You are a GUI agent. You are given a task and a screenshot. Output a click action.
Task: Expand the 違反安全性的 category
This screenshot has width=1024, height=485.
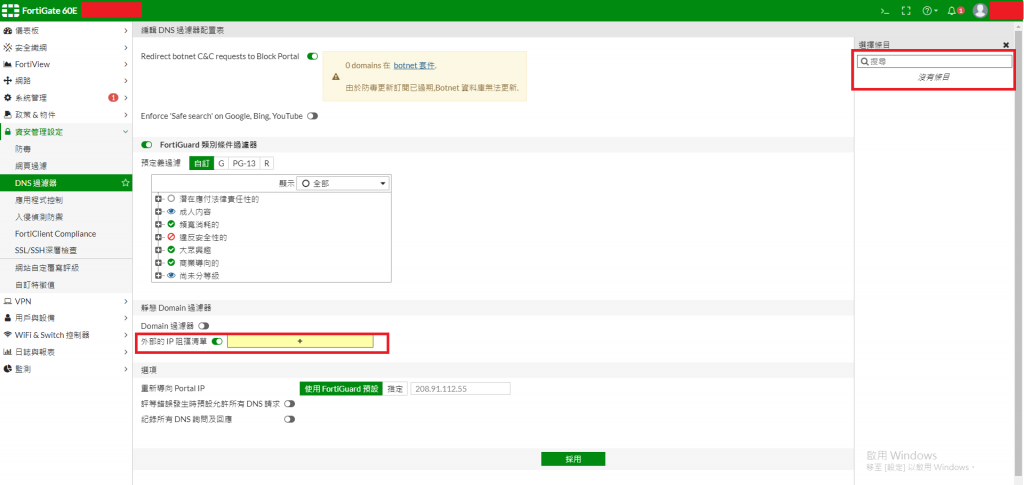[x=159, y=238]
